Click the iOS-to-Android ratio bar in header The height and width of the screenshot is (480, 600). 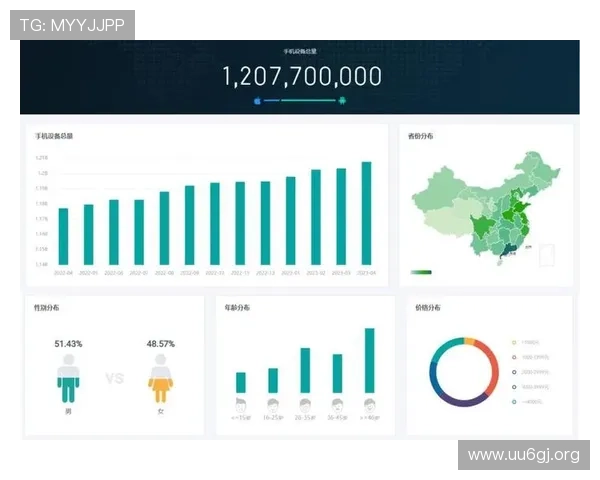click(x=300, y=101)
